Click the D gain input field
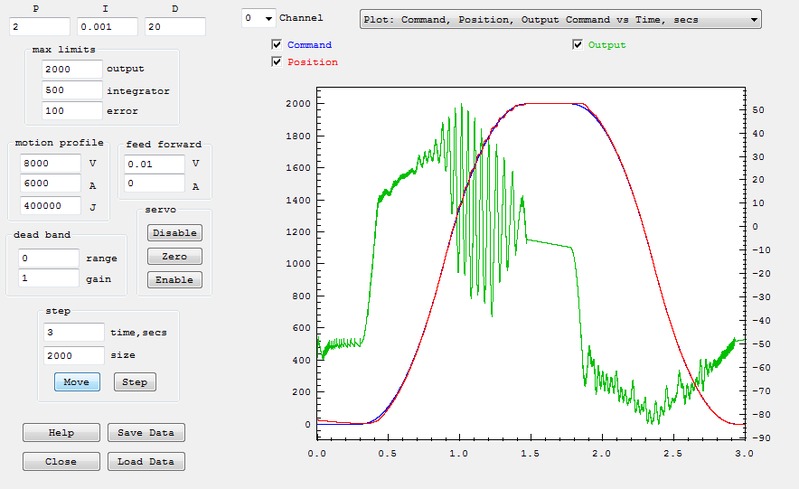Screen dimensions: 799x489 tap(174, 26)
